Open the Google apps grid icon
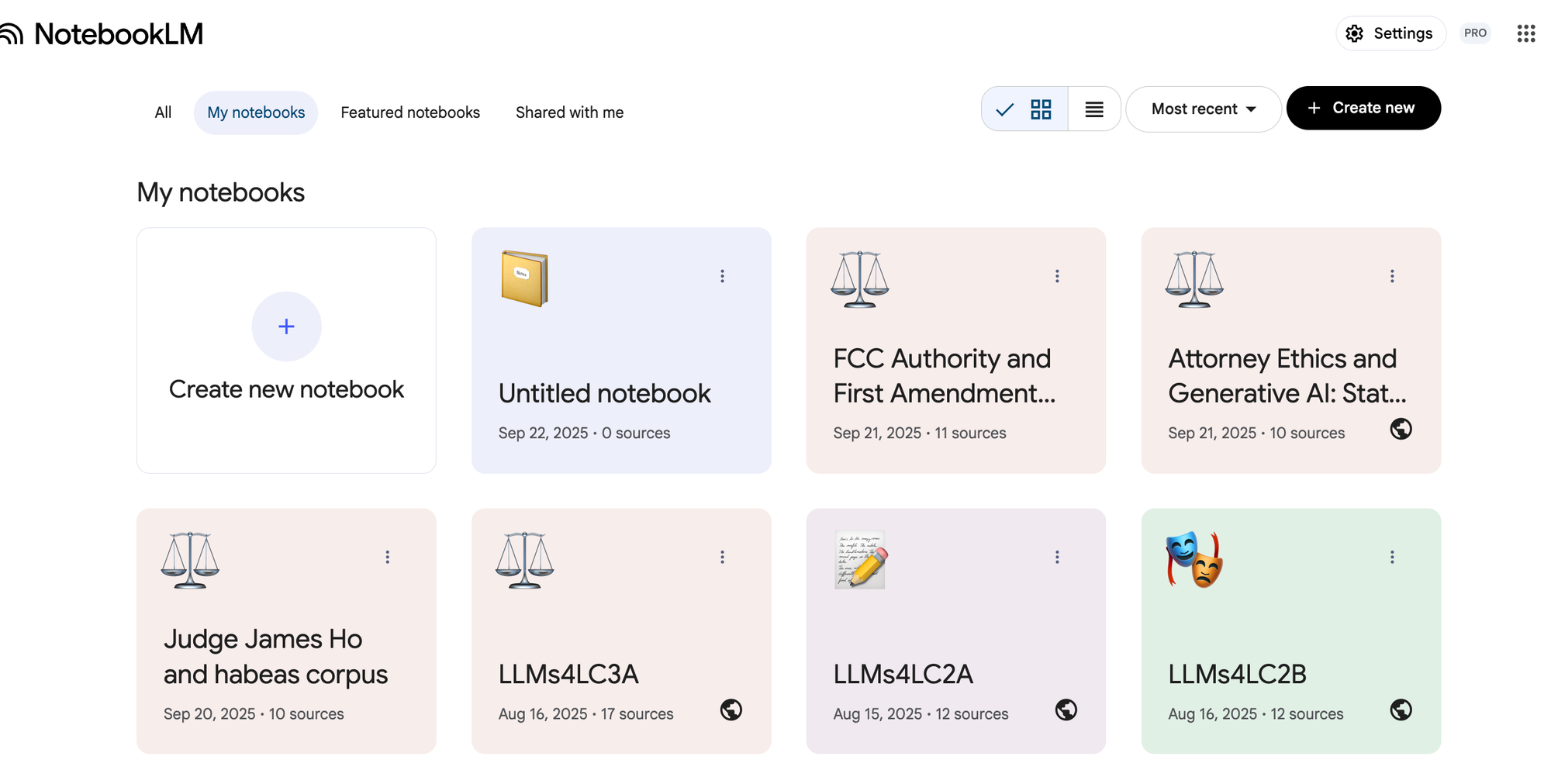The width and height of the screenshot is (1551, 784). pos(1525,33)
